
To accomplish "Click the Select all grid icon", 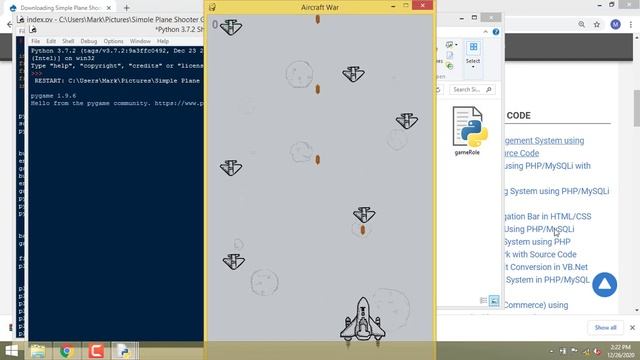I will (x=473, y=47).
